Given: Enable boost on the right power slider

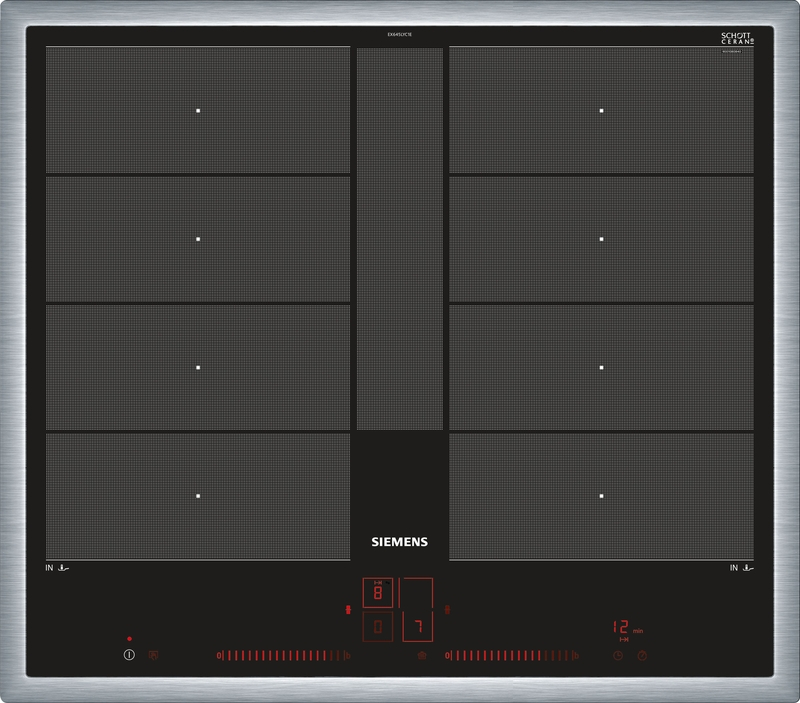Looking at the screenshot, I should 576,655.
